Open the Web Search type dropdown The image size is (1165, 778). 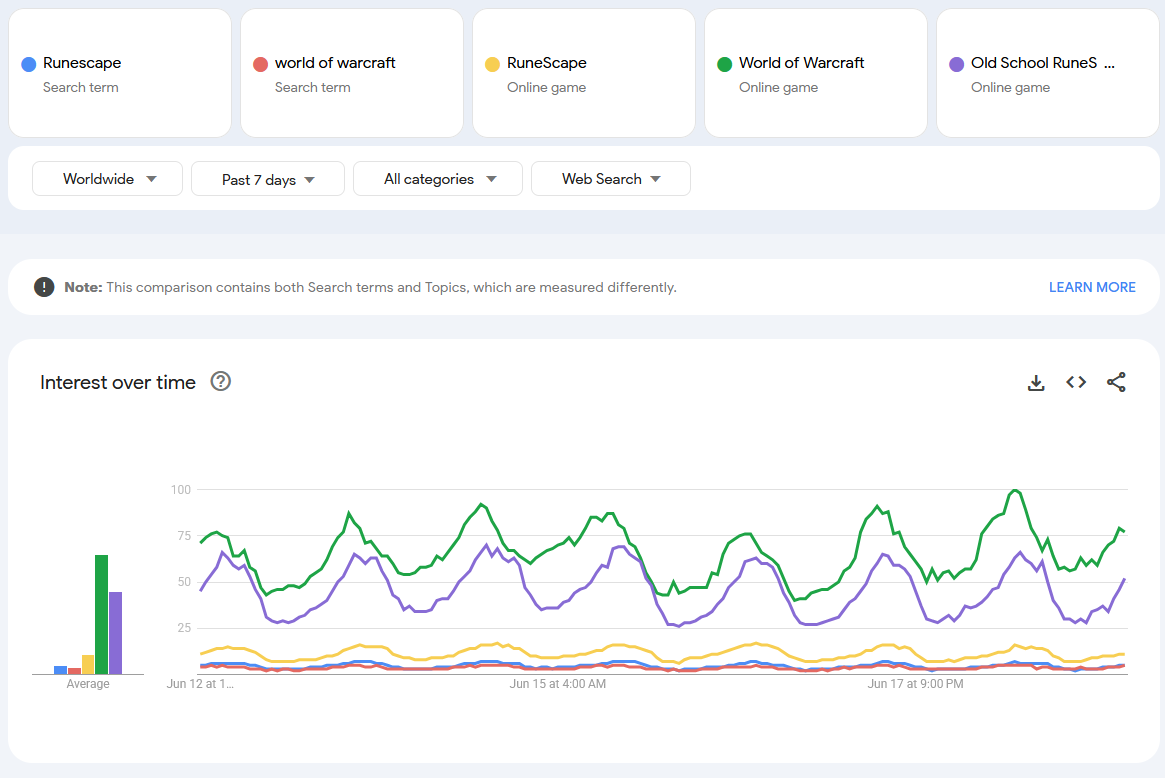611,179
